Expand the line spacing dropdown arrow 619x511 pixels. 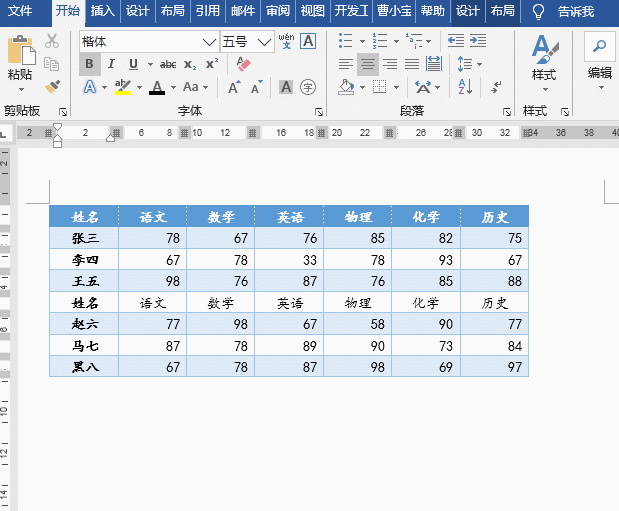click(x=478, y=64)
